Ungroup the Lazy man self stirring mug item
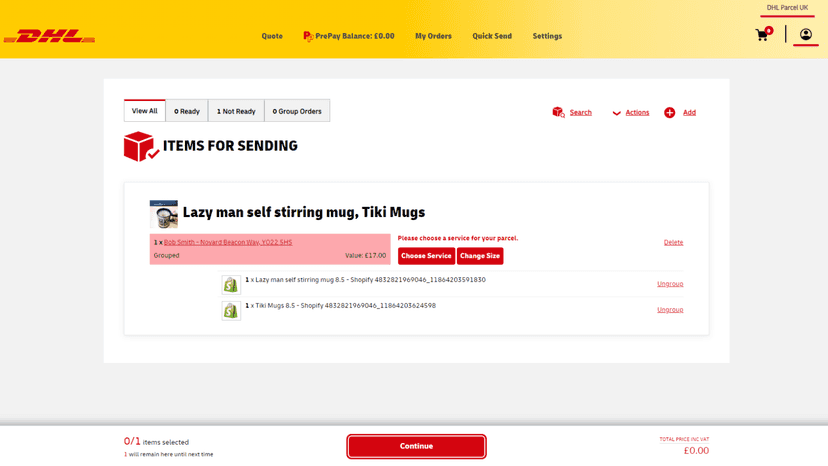The height and width of the screenshot is (466, 828). tap(670, 284)
